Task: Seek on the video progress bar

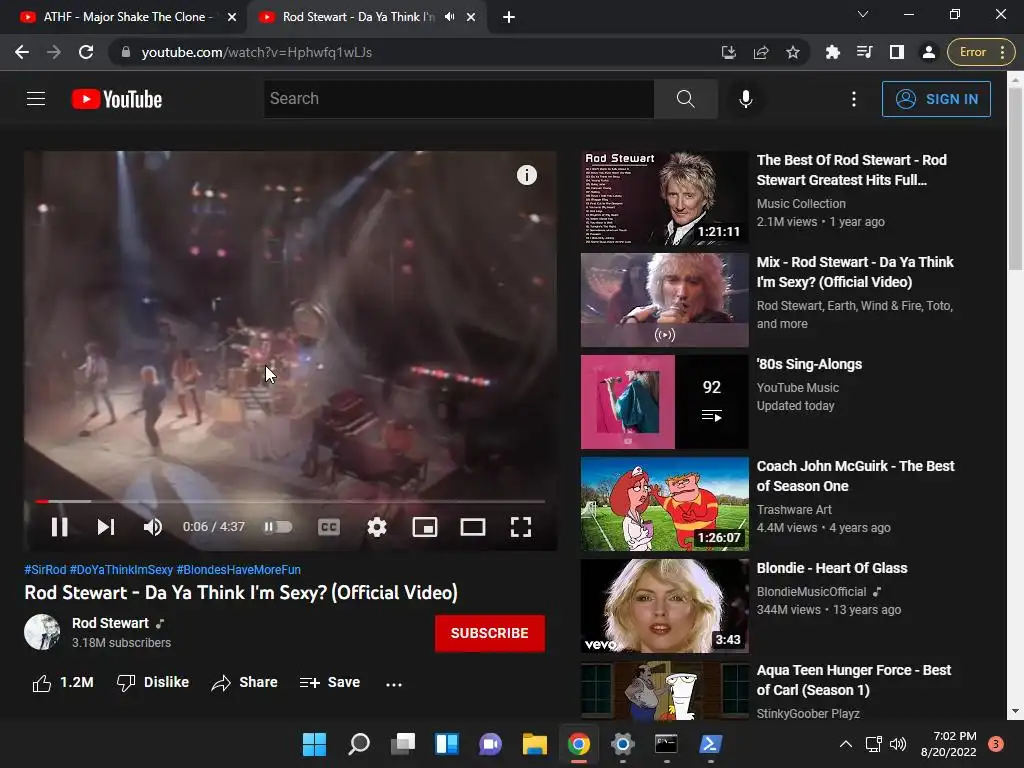Action: 290,502
